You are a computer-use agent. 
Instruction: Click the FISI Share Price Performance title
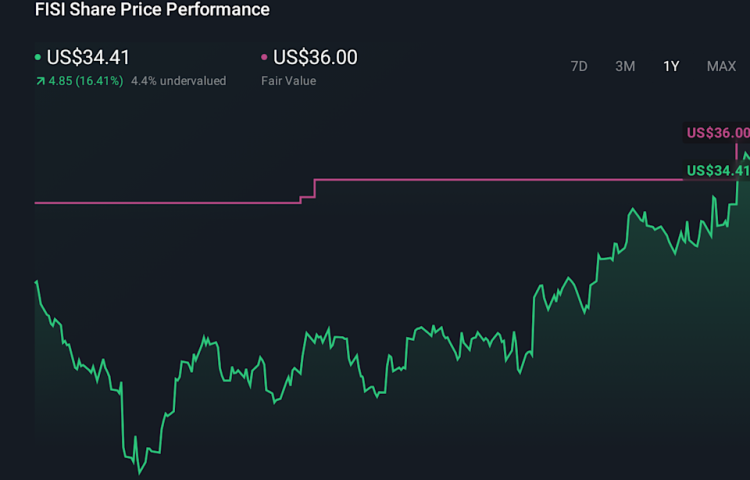(x=152, y=10)
